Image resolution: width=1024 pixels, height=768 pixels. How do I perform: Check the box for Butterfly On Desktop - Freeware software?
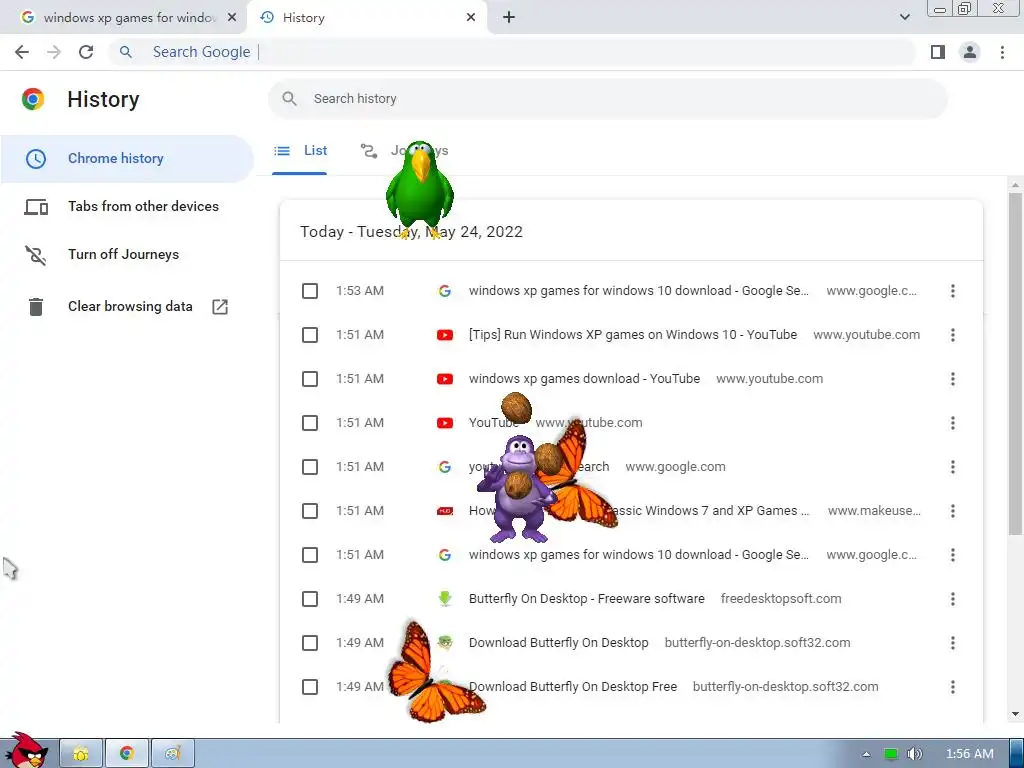click(x=310, y=599)
